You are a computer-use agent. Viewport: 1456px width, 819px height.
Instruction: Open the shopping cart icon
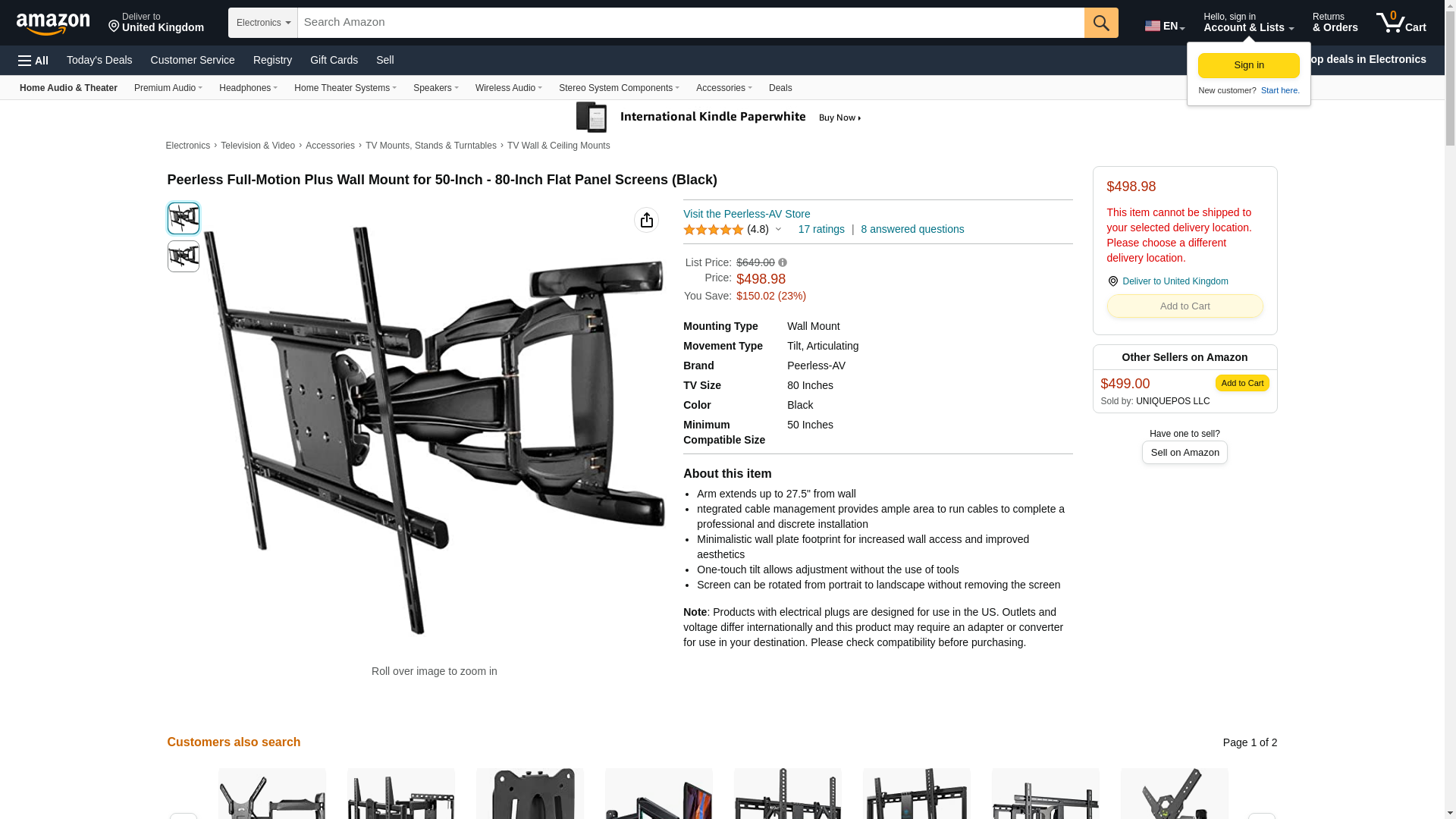(x=1401, y=22)
